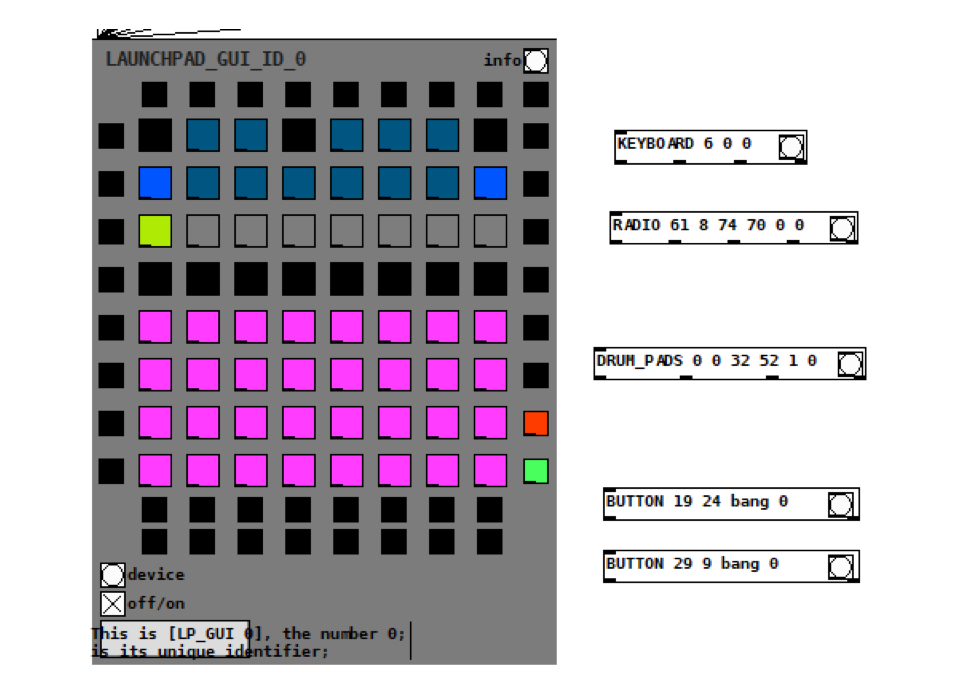Screen dimensions: 980x700
Task: Click the LAUNCHPAD_GUI_ID_0 title label
Action: (x=206, y=60)
